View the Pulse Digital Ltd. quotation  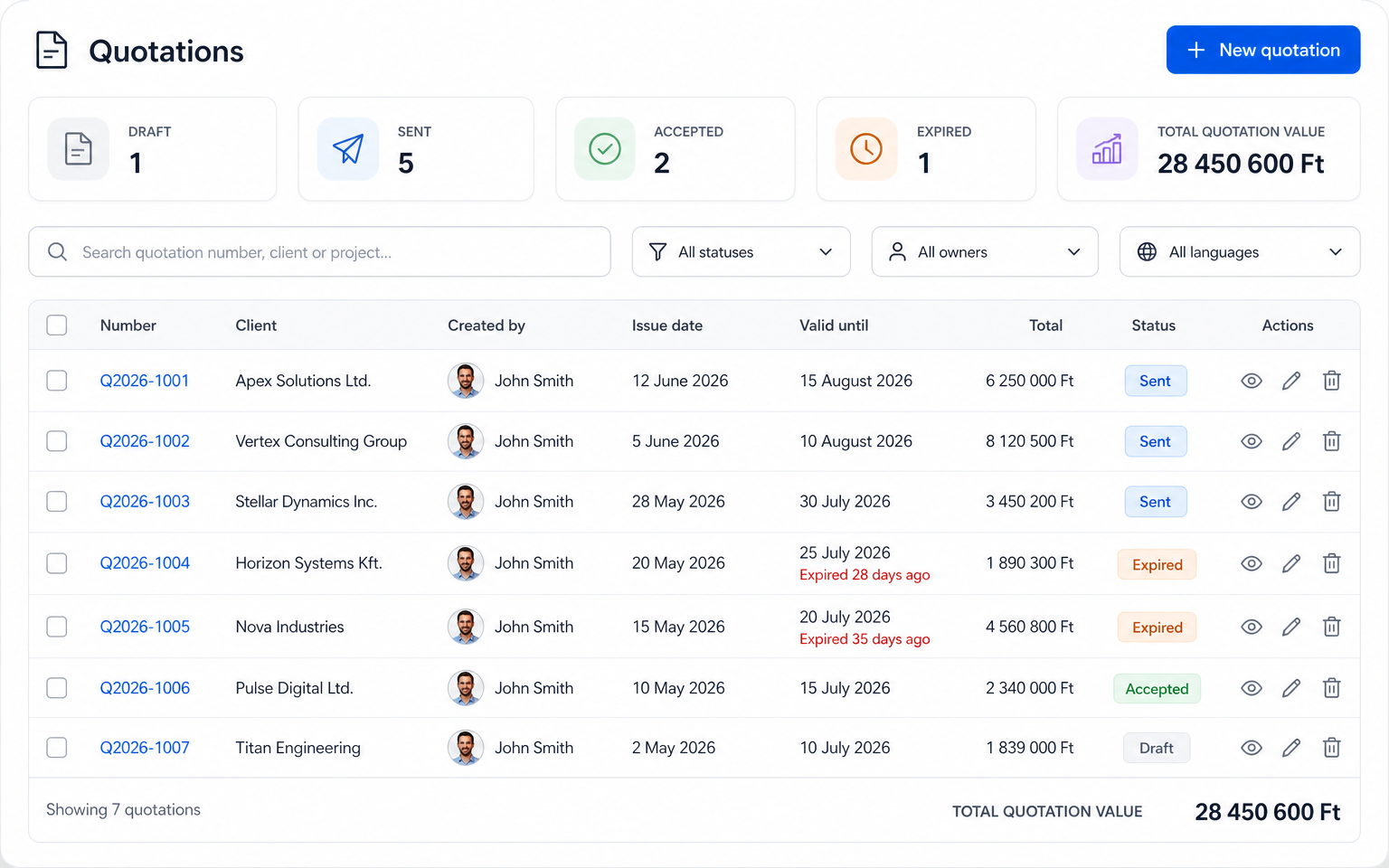pos(1252,688)
